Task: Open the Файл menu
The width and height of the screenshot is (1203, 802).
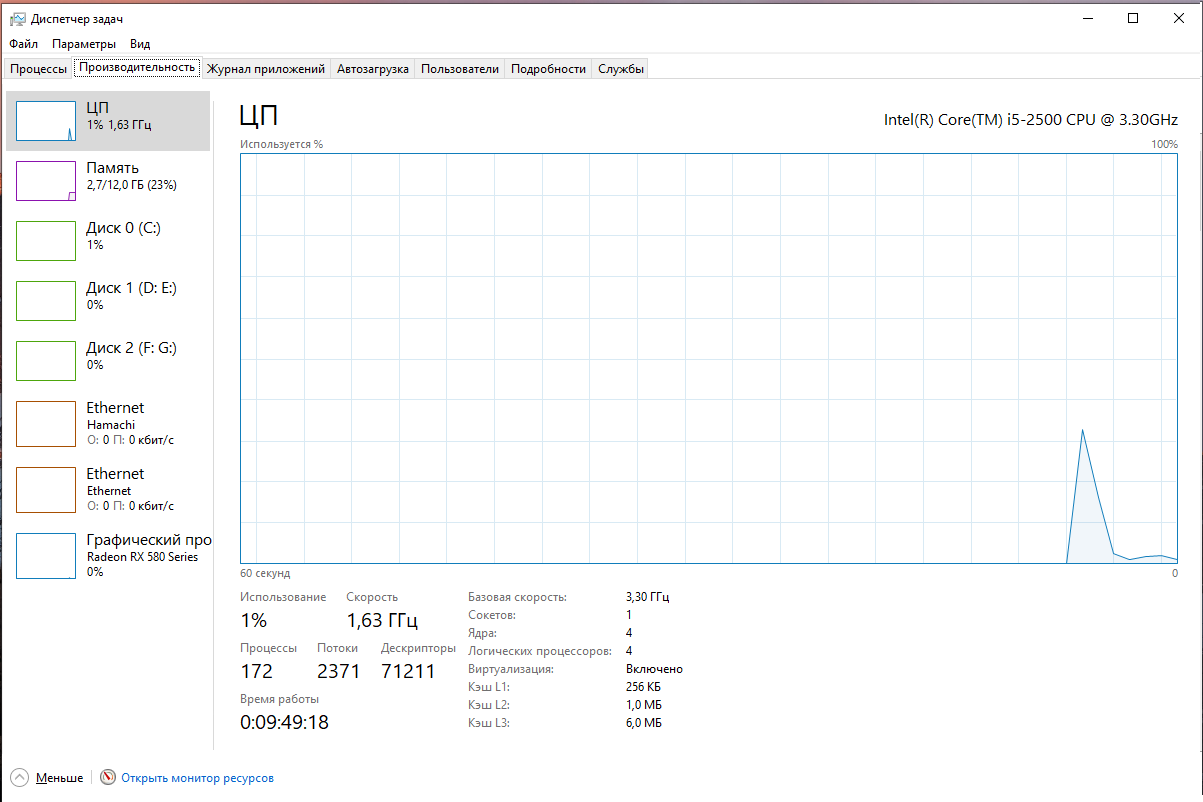Action: click(x=24, y=44)
